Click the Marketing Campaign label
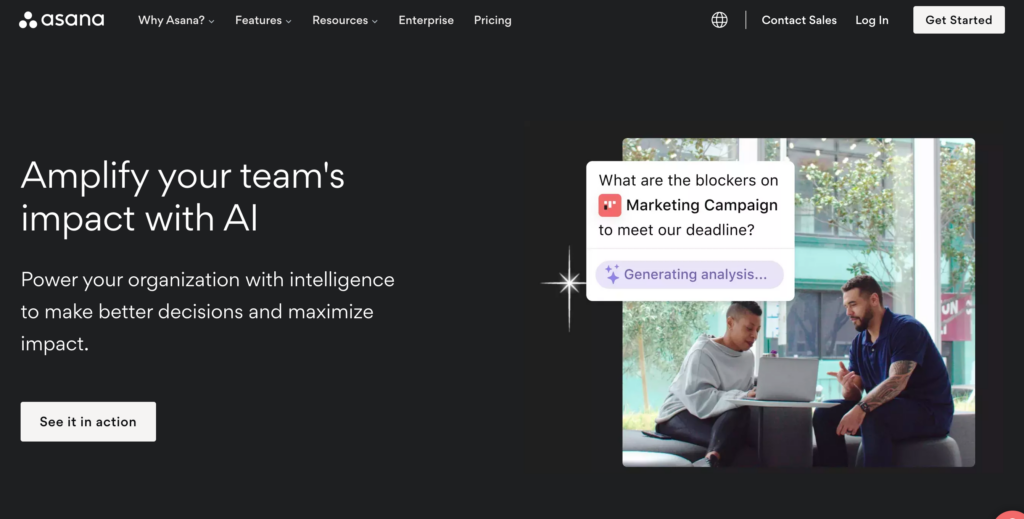 [701, 205]
